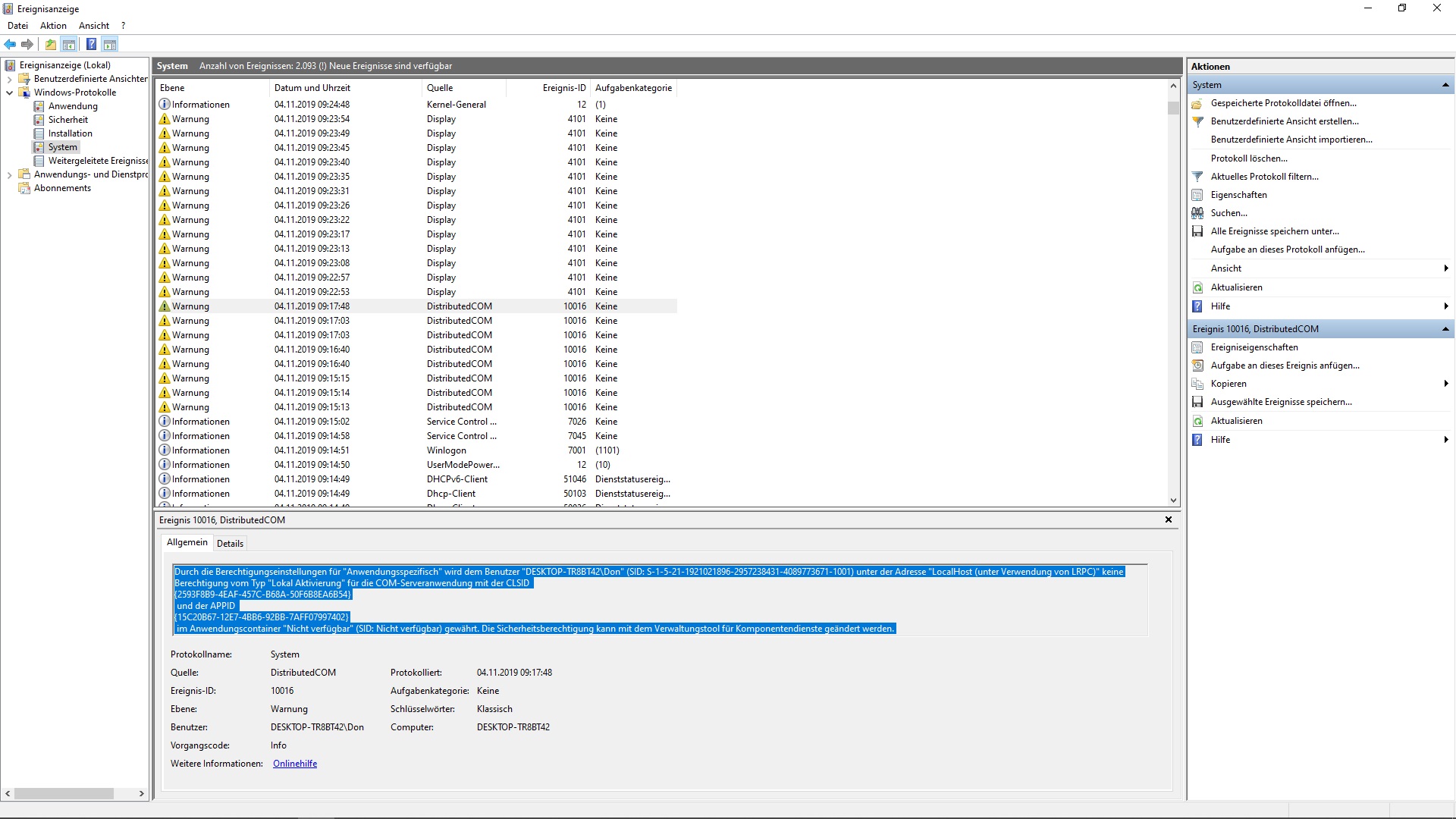Close the event preview pane with X
Image resolution: width=1456 pixels, height=819 pixels.
[1169, 519]
